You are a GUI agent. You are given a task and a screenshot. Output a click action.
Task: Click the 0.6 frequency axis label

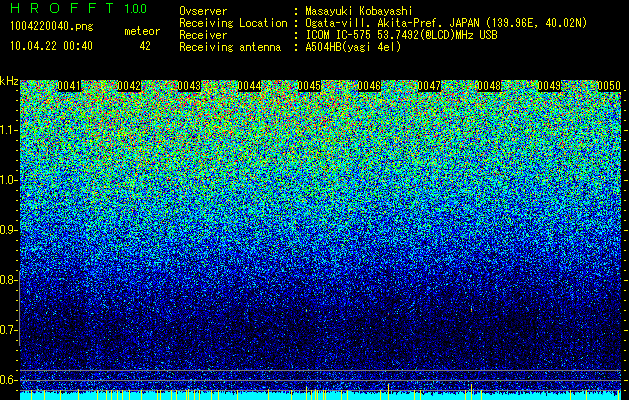(9, 380)
